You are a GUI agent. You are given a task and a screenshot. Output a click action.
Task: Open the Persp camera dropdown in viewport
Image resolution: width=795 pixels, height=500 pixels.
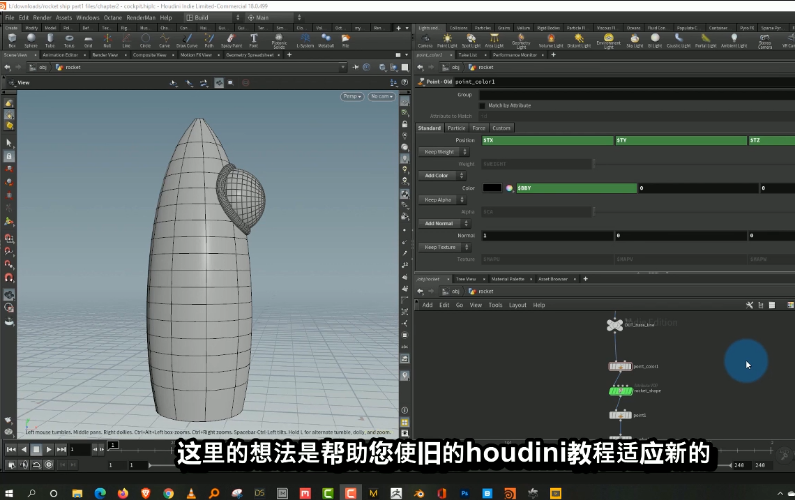point(352,96)
